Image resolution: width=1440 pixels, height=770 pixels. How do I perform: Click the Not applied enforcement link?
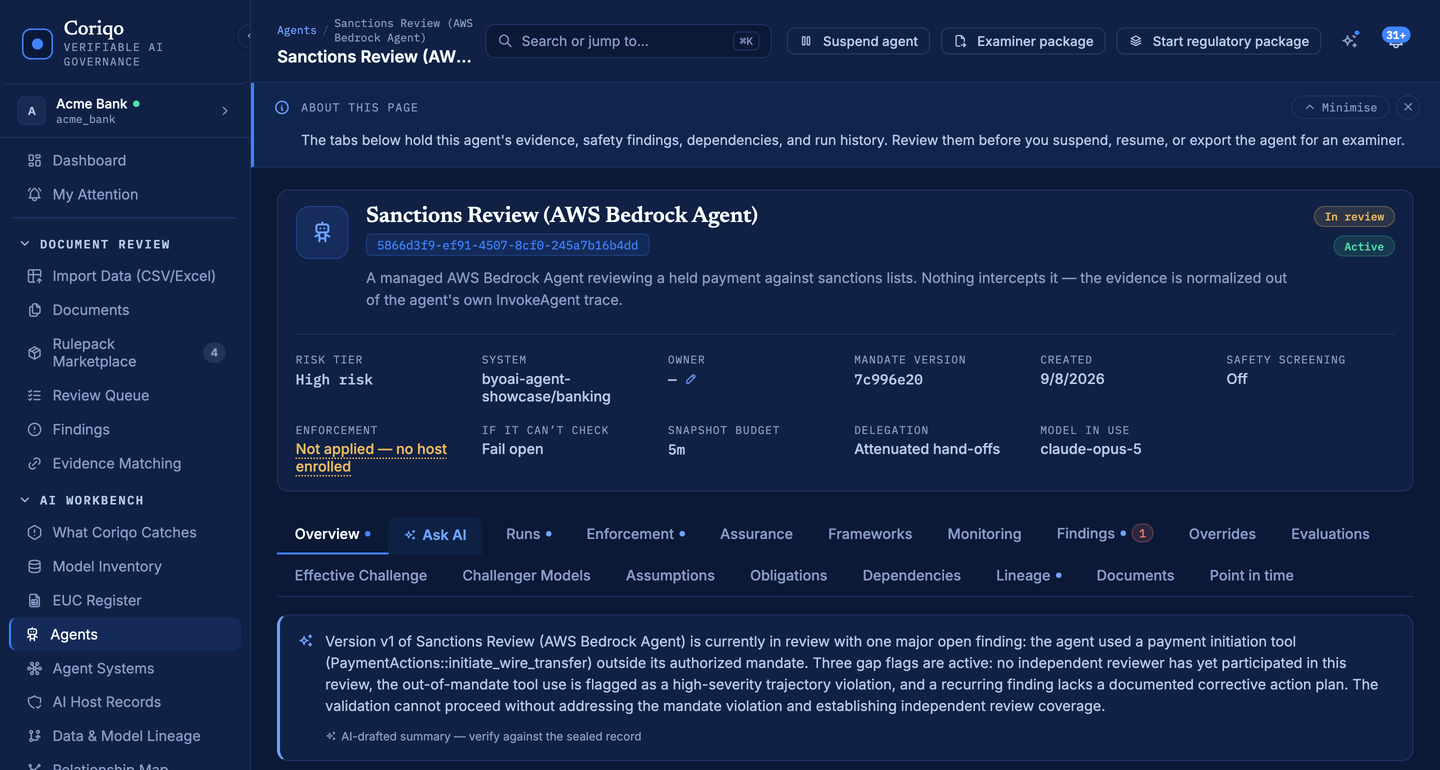point(371,458)
